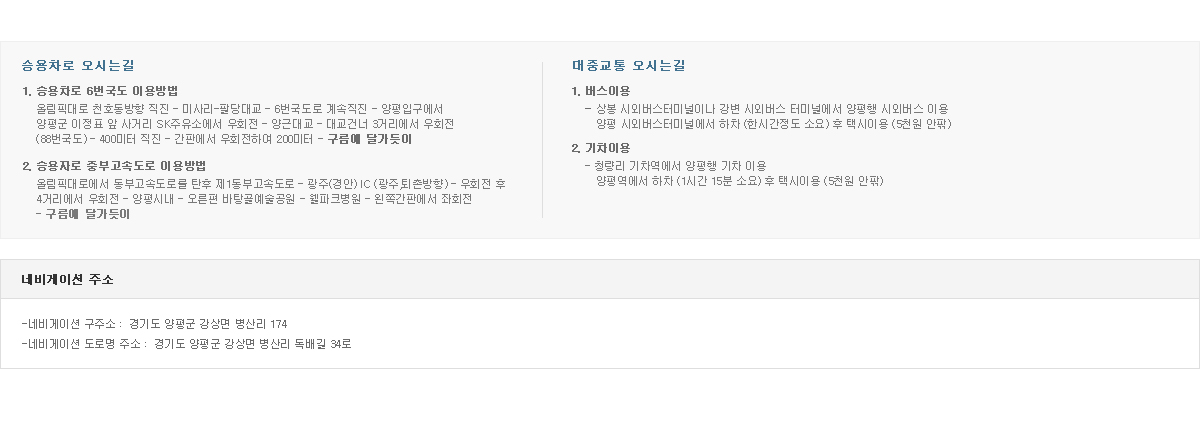Image resolution: width=1200 pixels, height=434 pixels.
Task: Click the 네비게이션 주소 section header
Action: tap(68, 280)
